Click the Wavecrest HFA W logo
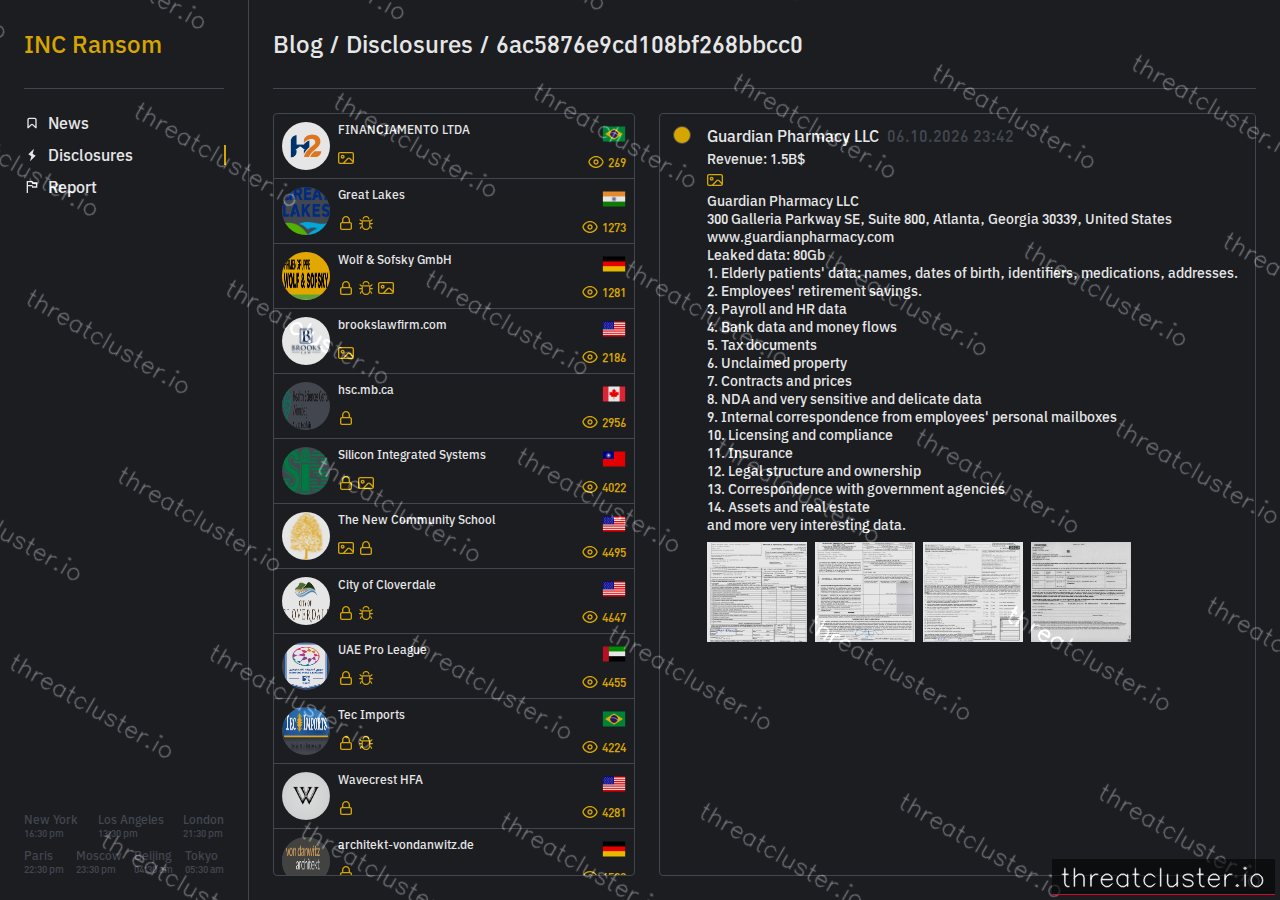1280x900 pixels. 306,796
